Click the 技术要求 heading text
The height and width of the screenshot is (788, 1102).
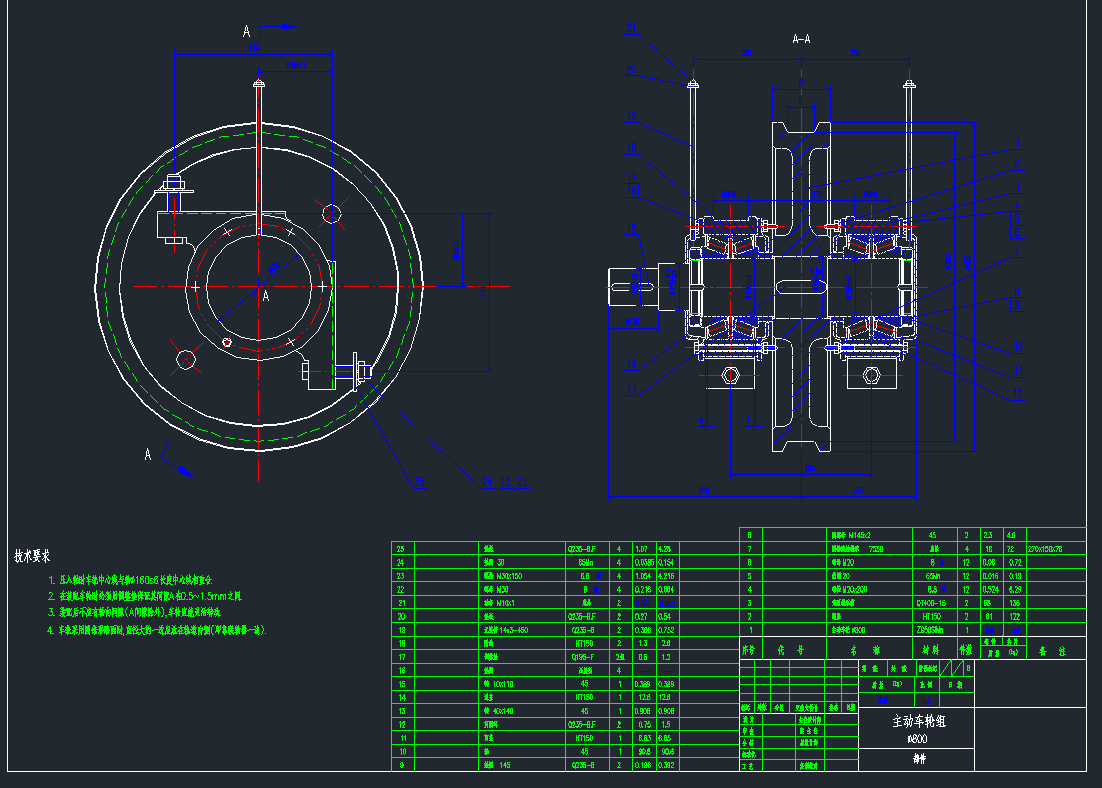click(33, 555)
